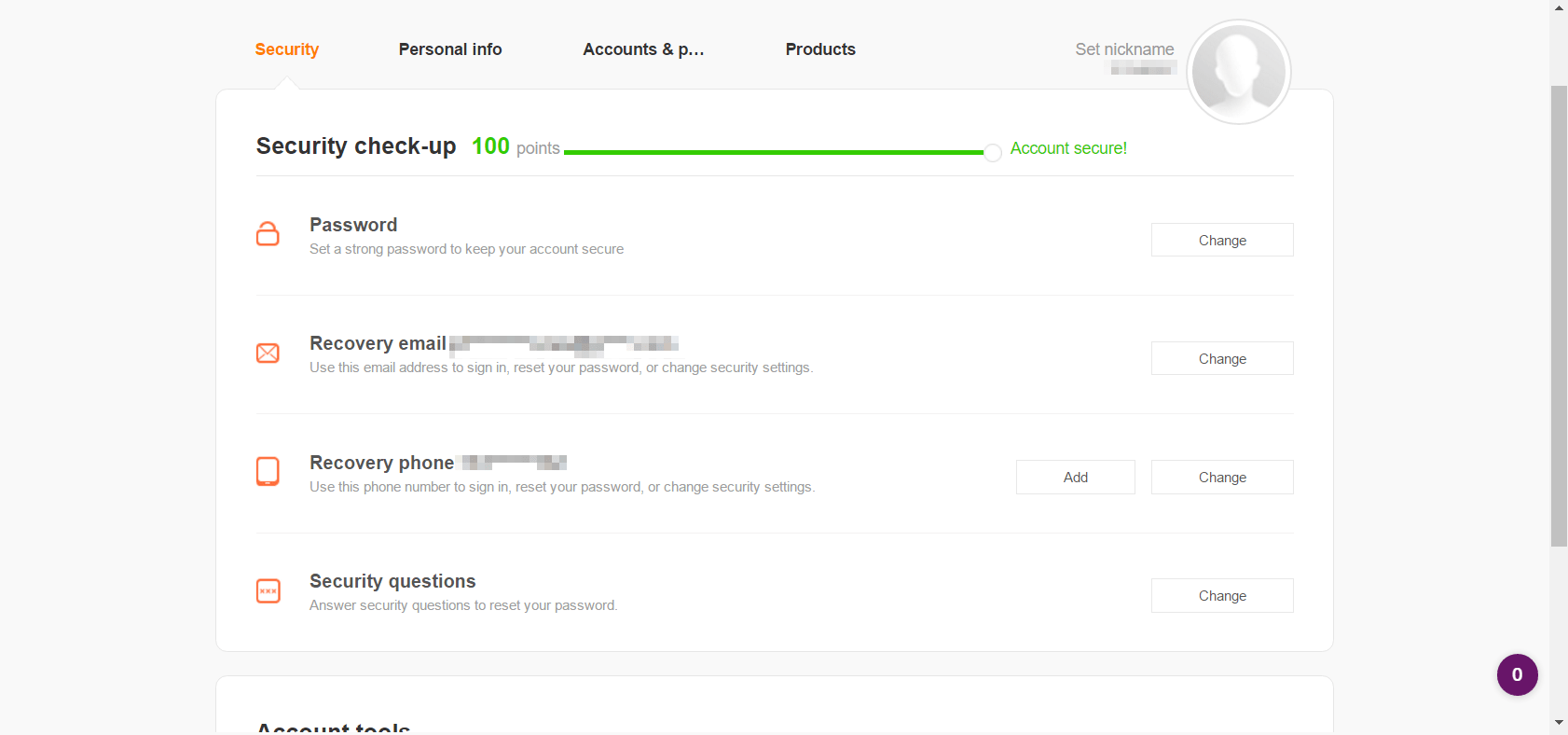
Task: Click the phone icon for Recovery phone
Action: [268, 471]
